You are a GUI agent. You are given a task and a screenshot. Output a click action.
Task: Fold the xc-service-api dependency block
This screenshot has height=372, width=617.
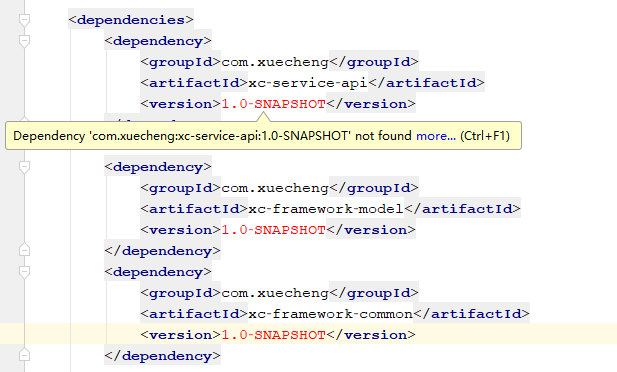tap(24, 41)
